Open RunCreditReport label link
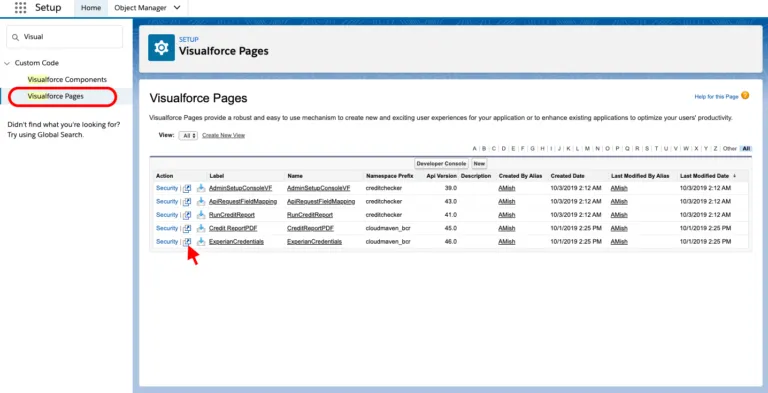 [232, 215]
